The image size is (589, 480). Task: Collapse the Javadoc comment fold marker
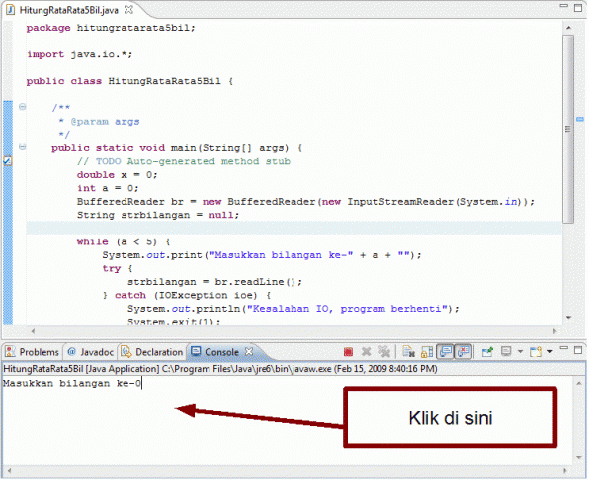(x=23, y=107)
